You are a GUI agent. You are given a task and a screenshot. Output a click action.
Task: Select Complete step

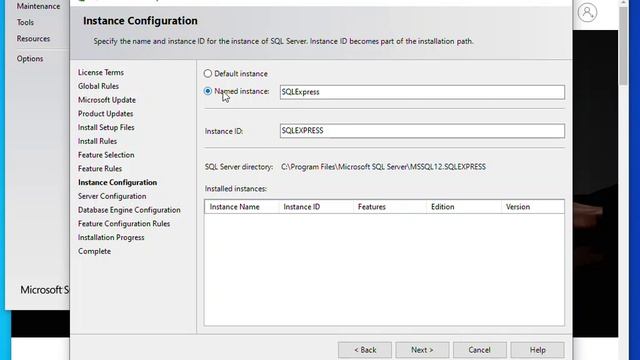tap(94, 251)
